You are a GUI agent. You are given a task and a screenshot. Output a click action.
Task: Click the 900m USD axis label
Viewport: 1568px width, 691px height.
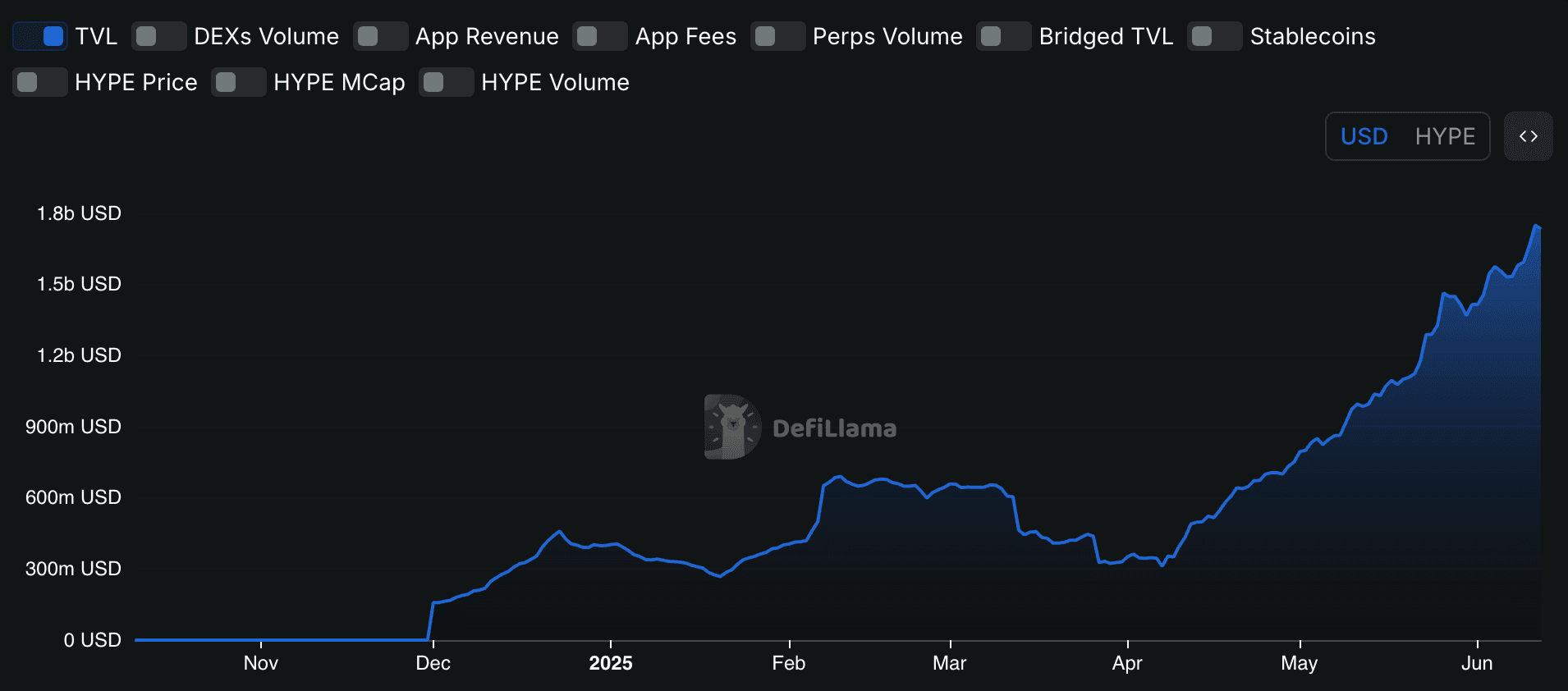pyautogui.click(x=73, y=427)
